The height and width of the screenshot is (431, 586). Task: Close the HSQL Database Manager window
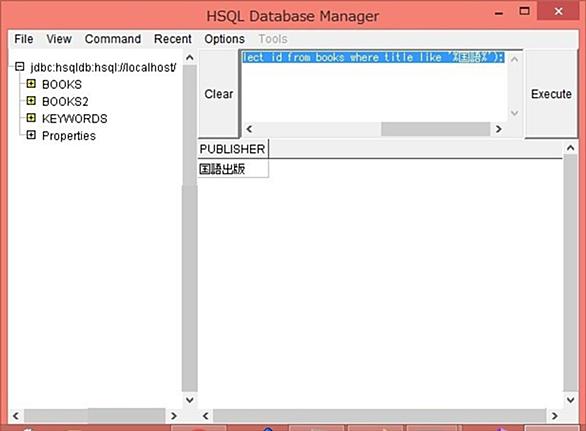click(559, 11)
